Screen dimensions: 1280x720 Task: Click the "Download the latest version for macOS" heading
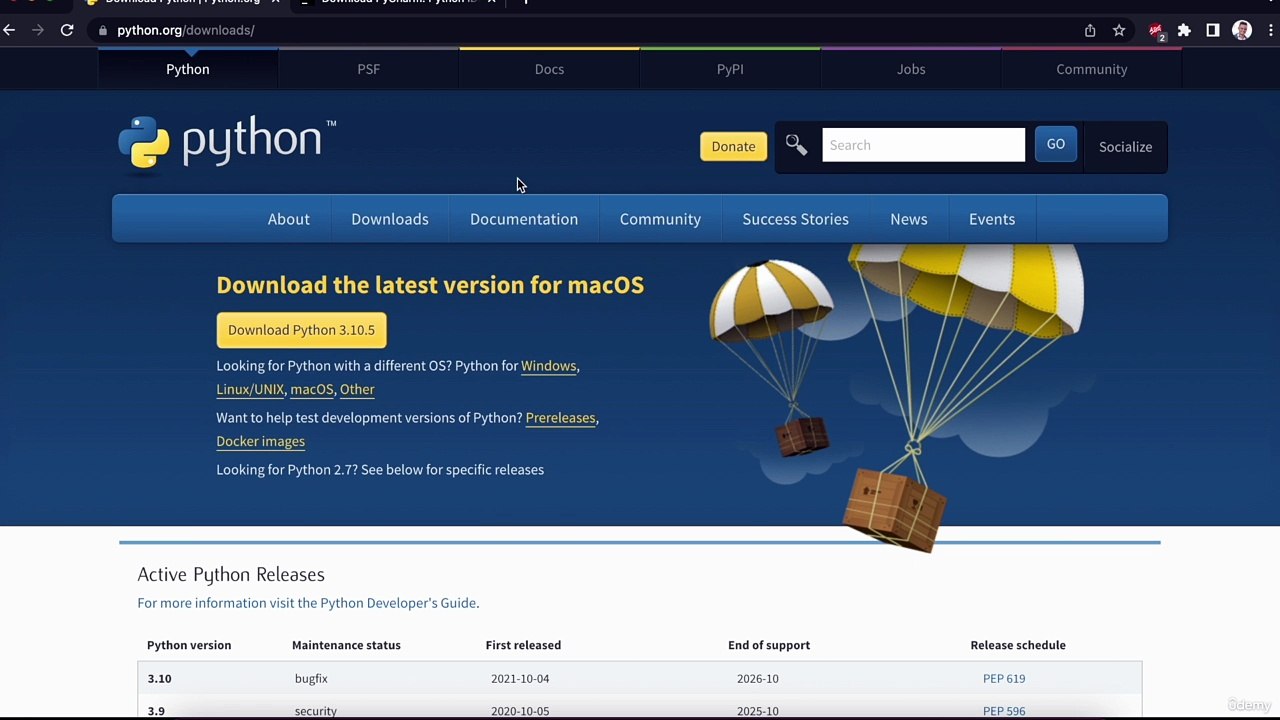tap(430, 285)
